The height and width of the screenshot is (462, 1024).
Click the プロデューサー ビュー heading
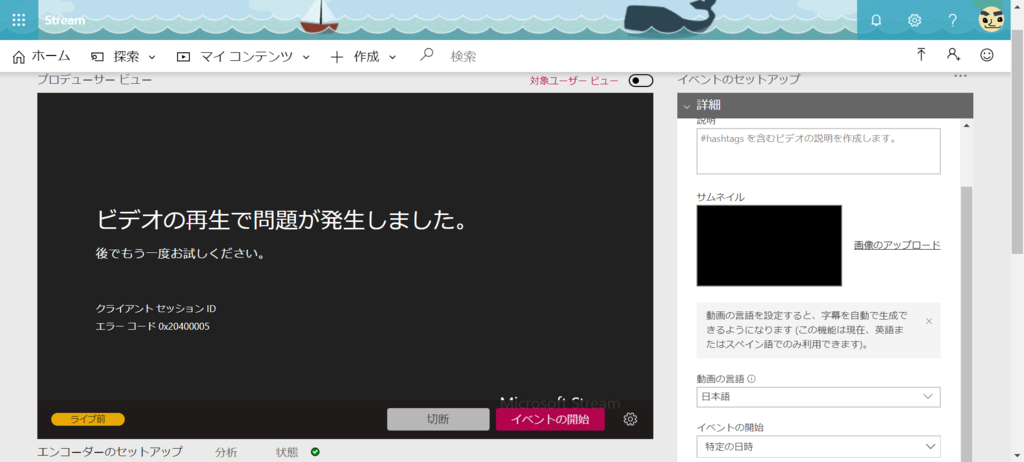pos(94,80)
